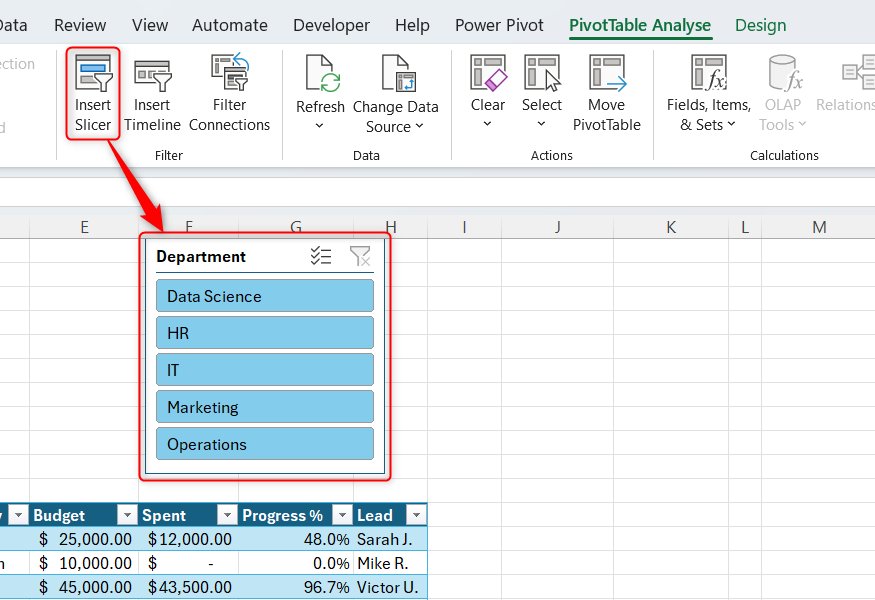Viewport: 875px width, 600px height.
Task: Switch to the Design tab
Action: click(761, 25)
